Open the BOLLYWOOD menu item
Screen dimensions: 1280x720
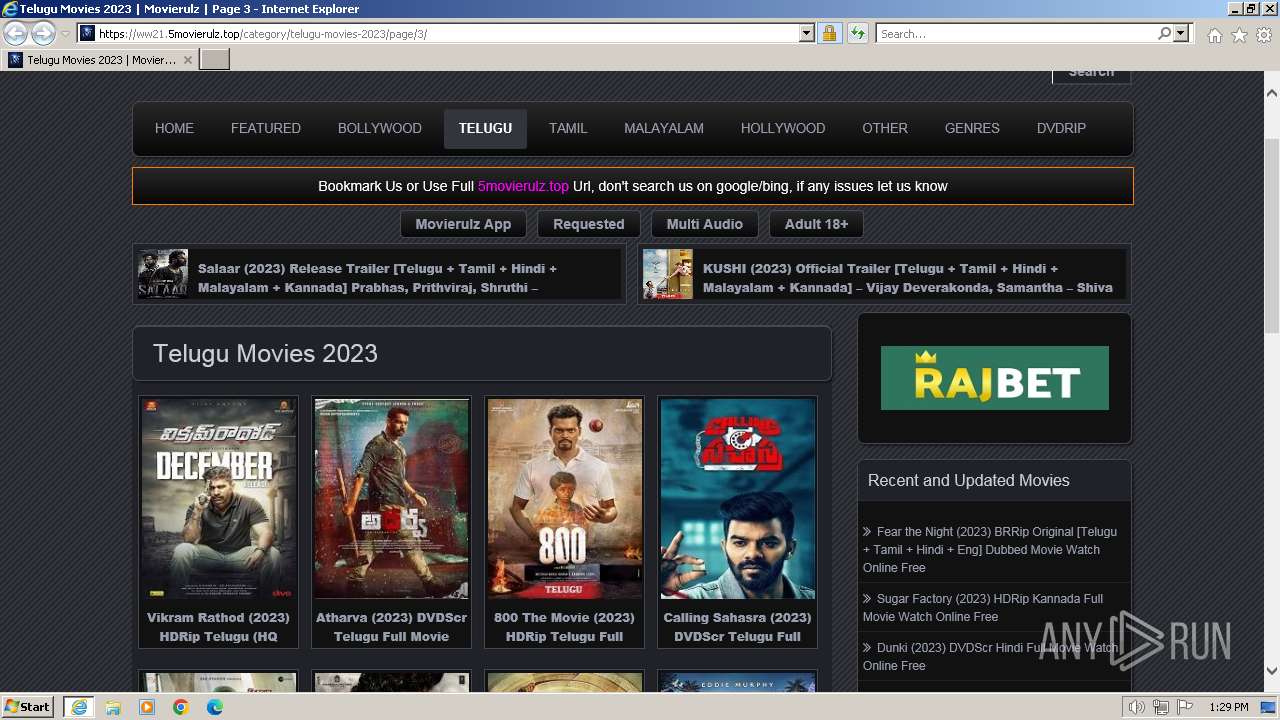pos(380,128)
